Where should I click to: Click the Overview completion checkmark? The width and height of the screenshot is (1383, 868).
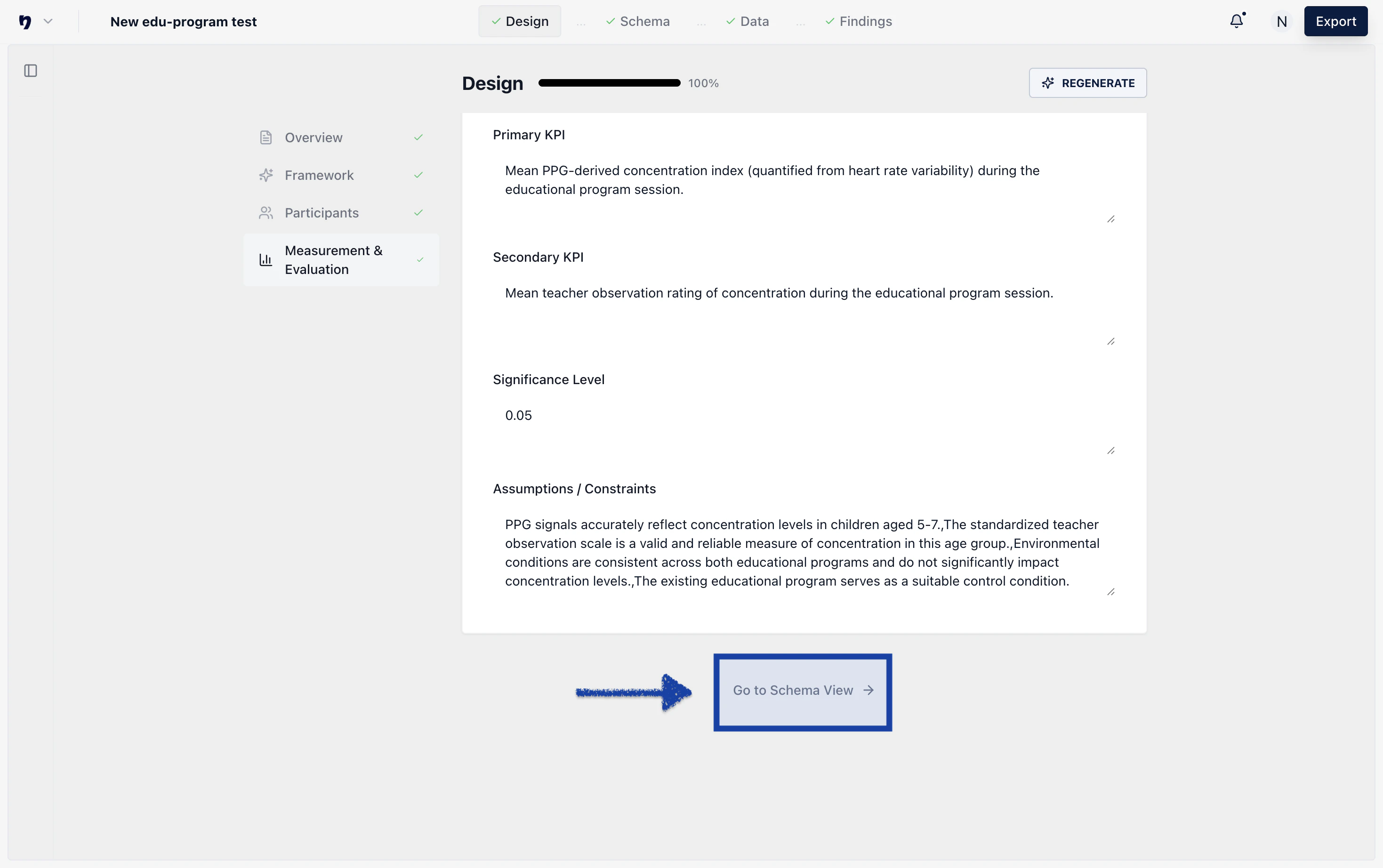click(418, 138)
